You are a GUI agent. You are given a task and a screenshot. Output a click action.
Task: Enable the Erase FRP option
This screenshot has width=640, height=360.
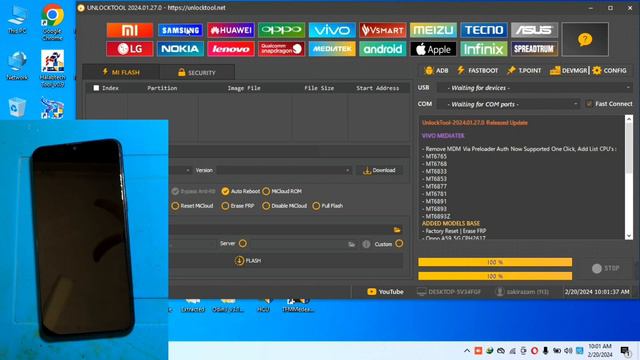225,206
